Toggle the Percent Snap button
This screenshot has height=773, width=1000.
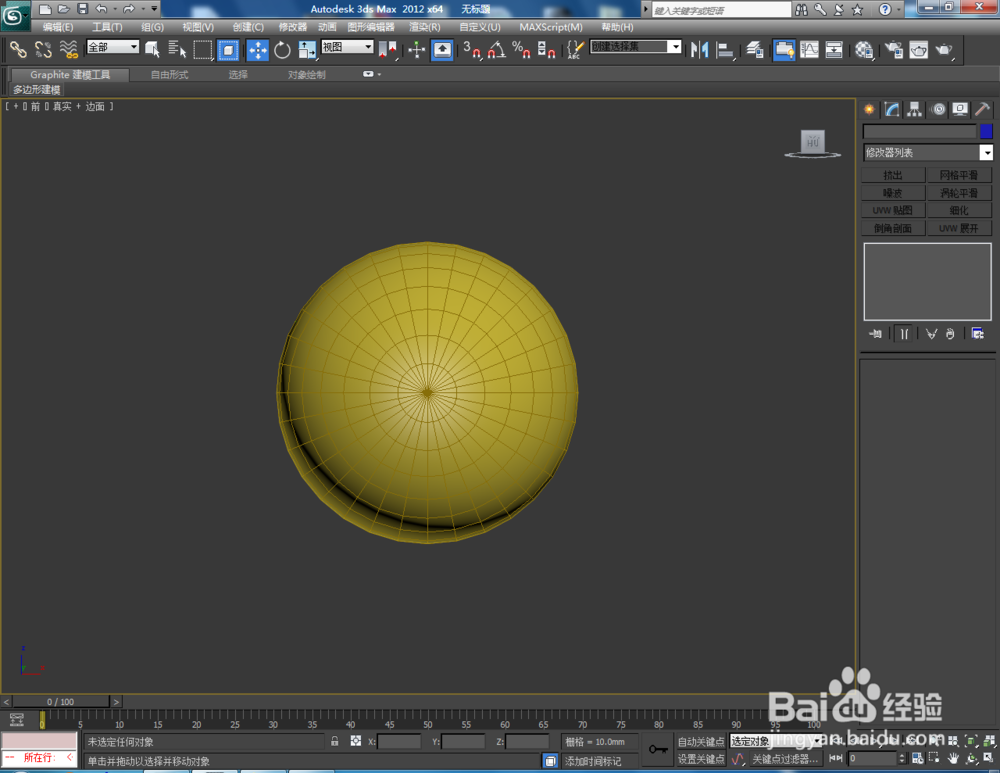coord(521,49)
